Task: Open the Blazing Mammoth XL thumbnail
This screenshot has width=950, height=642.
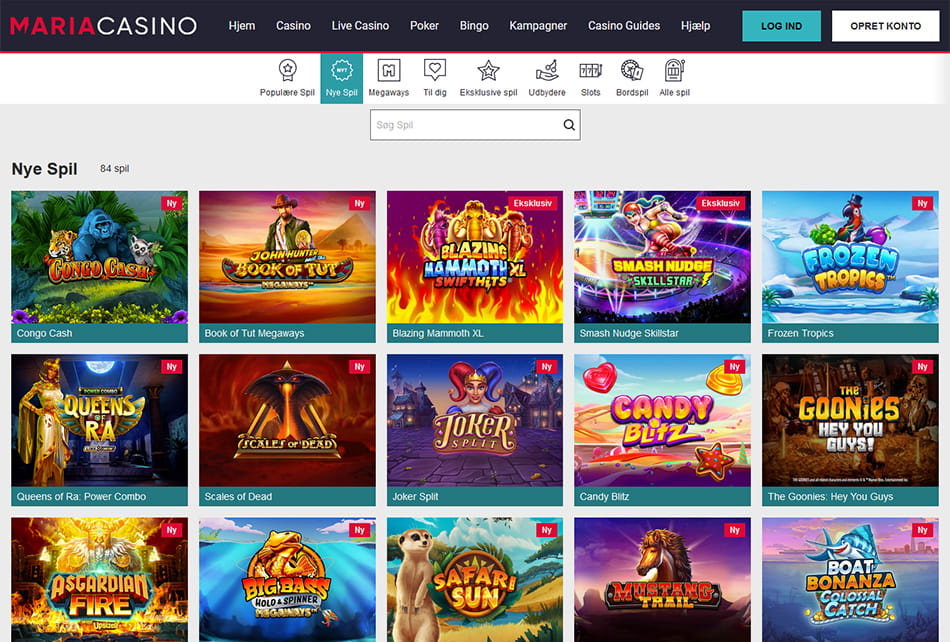Action: click(x=475, y=257)
